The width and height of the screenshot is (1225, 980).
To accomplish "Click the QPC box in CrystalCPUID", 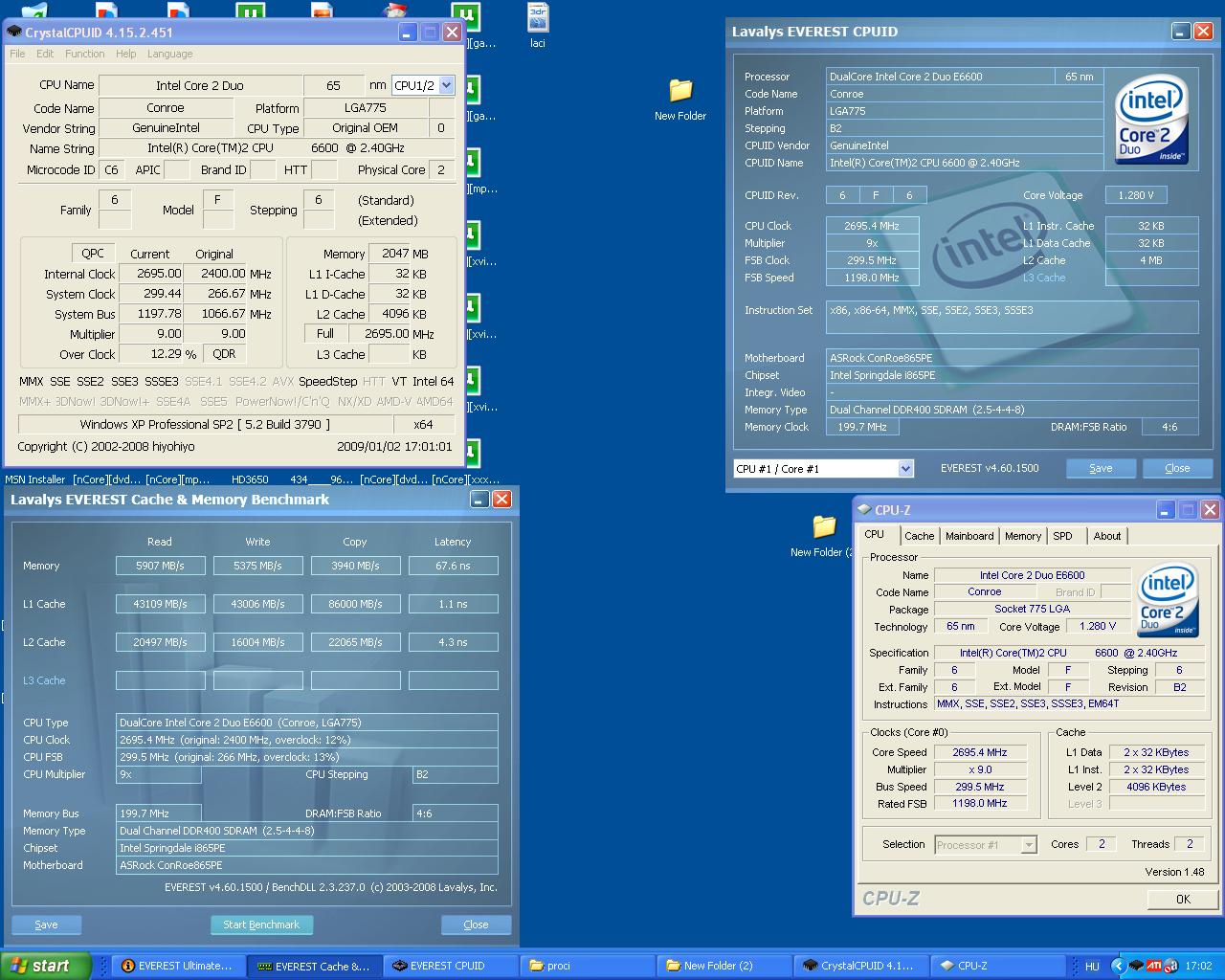I will (93, 254).
